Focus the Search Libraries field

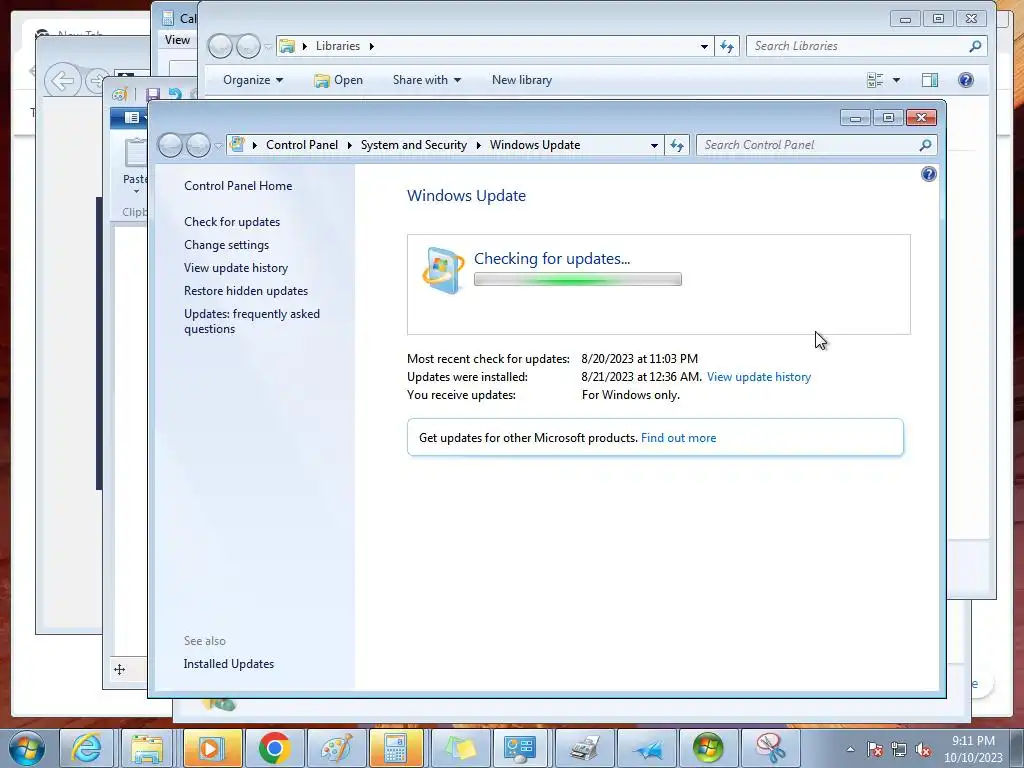click(856, 46)
